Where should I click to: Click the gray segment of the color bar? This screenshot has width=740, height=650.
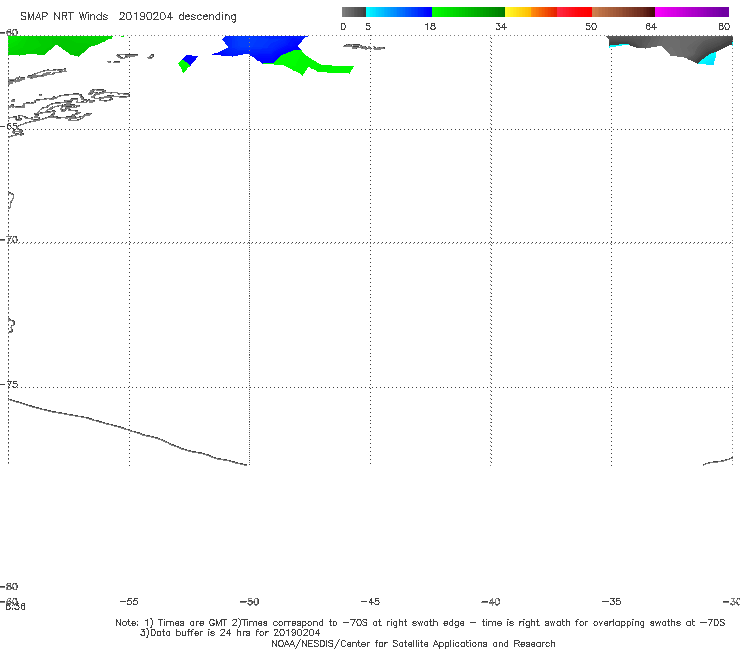click(x=354, y=12)
